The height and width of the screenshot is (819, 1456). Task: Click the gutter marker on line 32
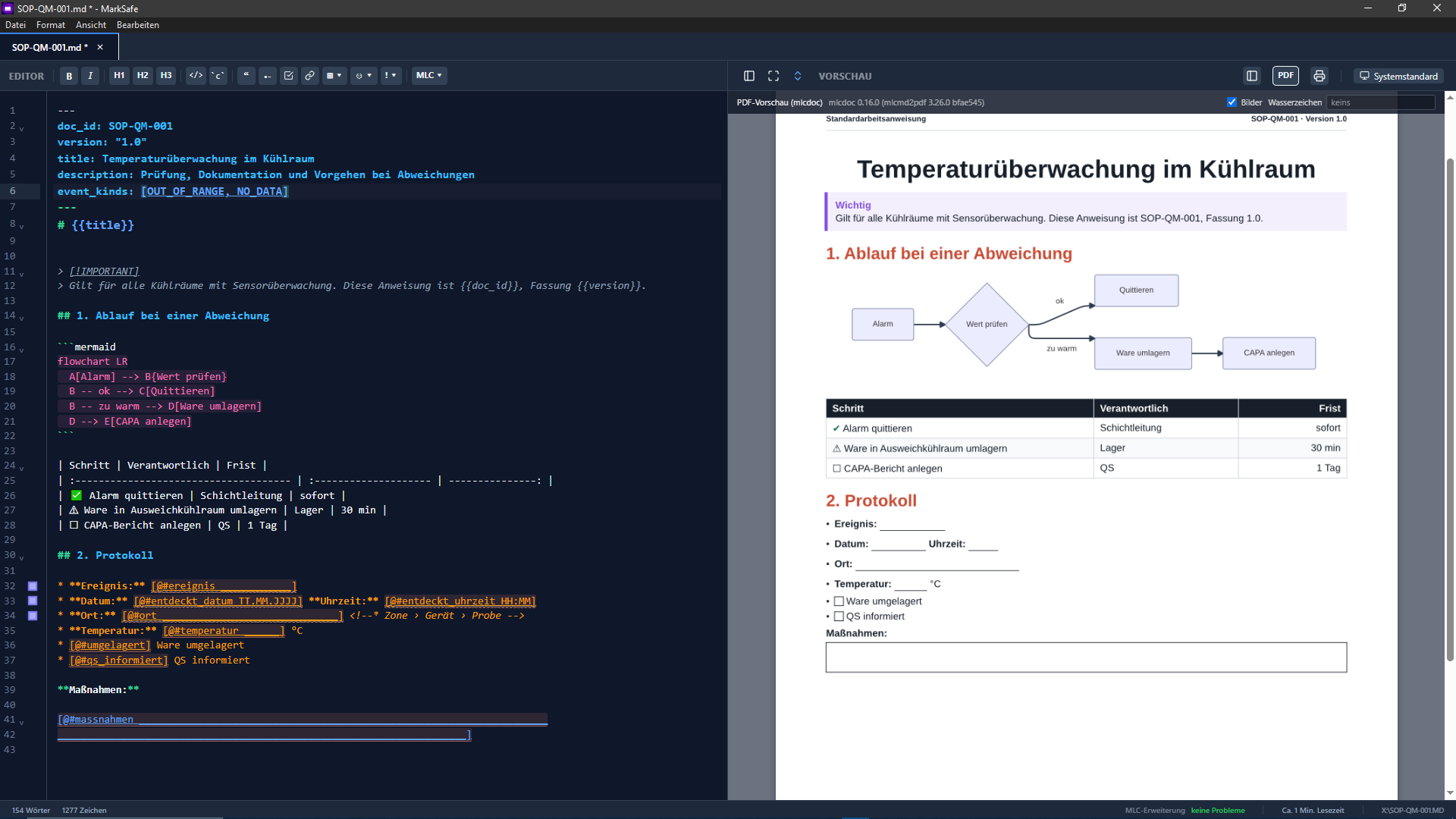[x=33, y=586]
